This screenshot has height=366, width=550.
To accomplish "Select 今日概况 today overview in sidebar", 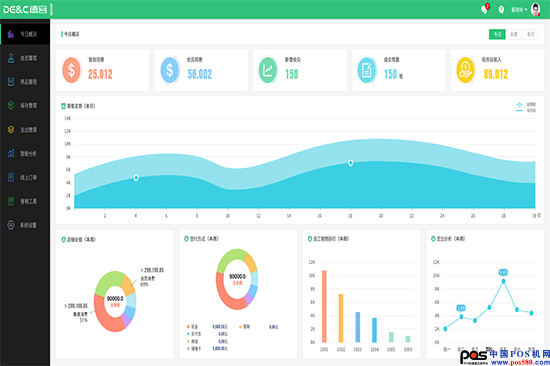I will (x=25, y=34).
